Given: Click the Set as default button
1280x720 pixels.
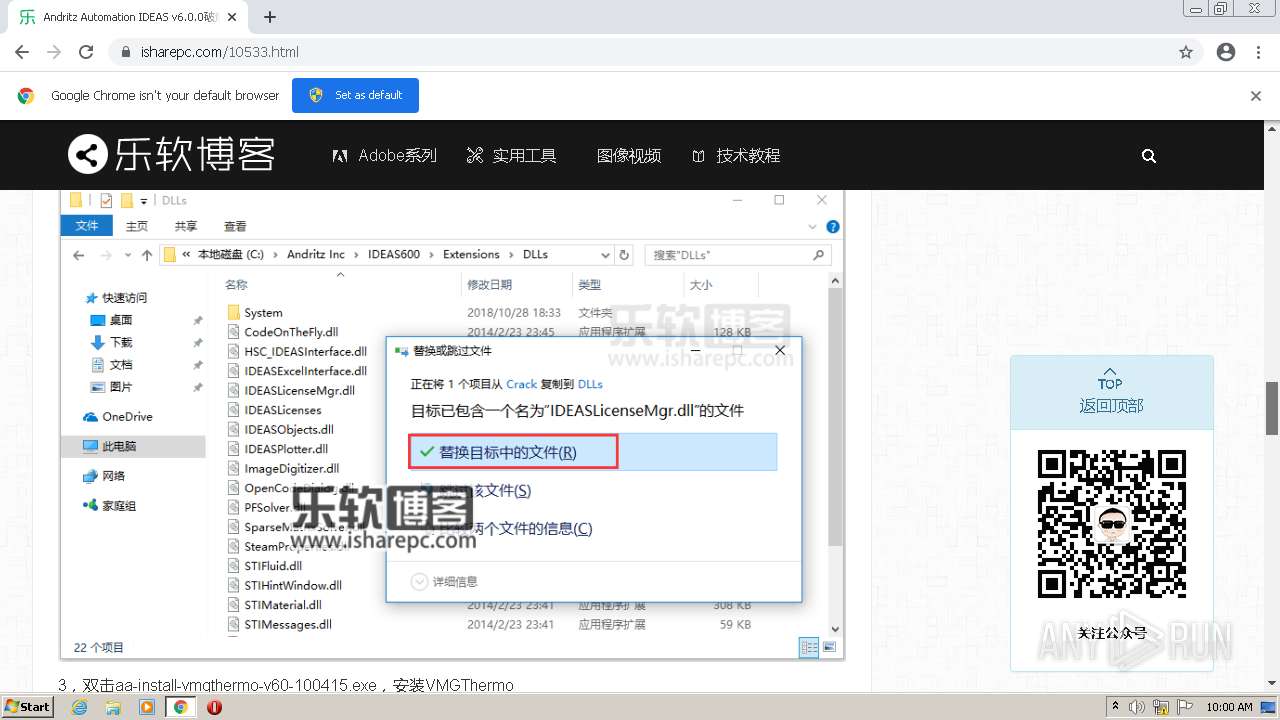Looking at the screenshot, I should click(x=355, y=95).
